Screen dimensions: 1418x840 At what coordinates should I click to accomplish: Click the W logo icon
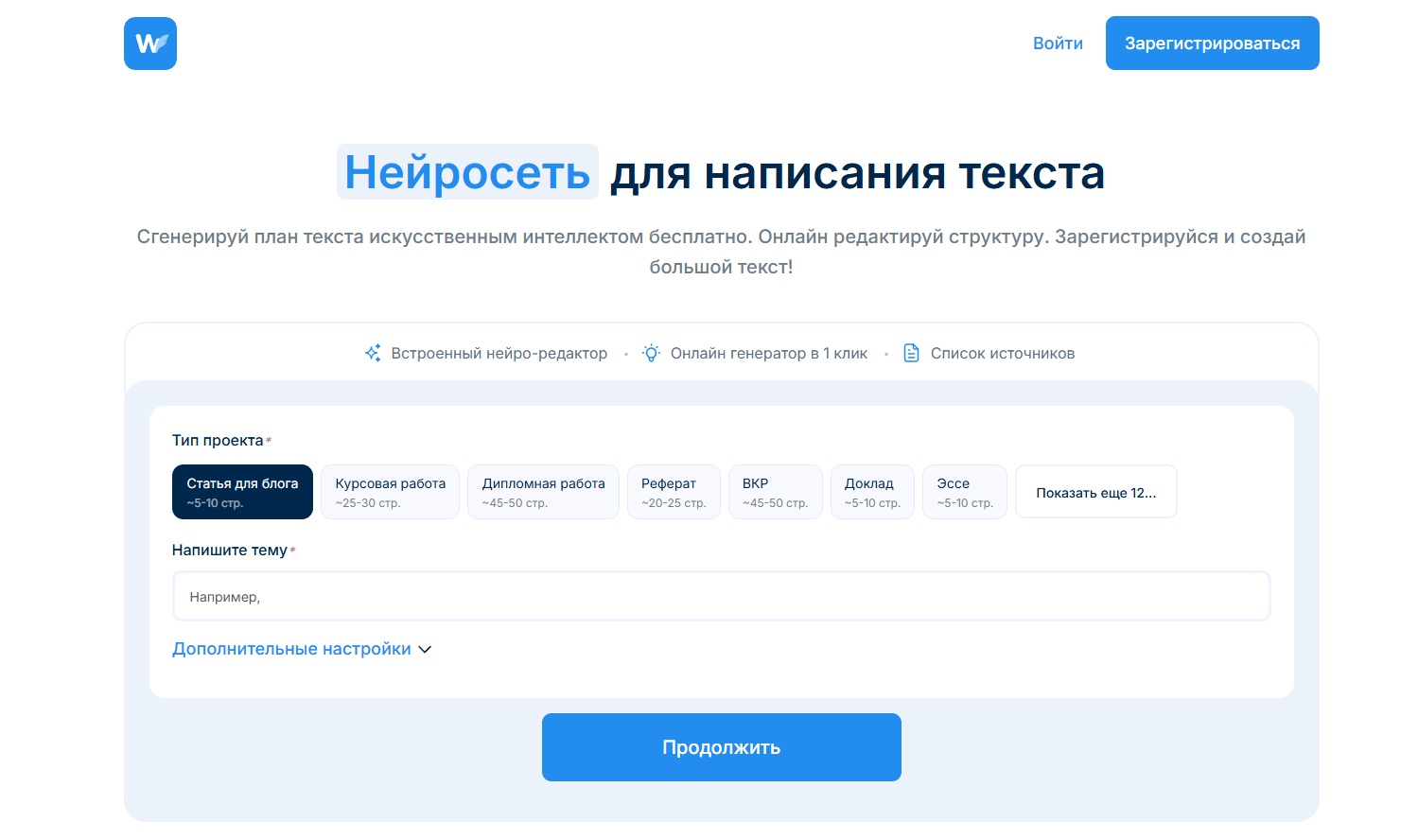point(149,43)
